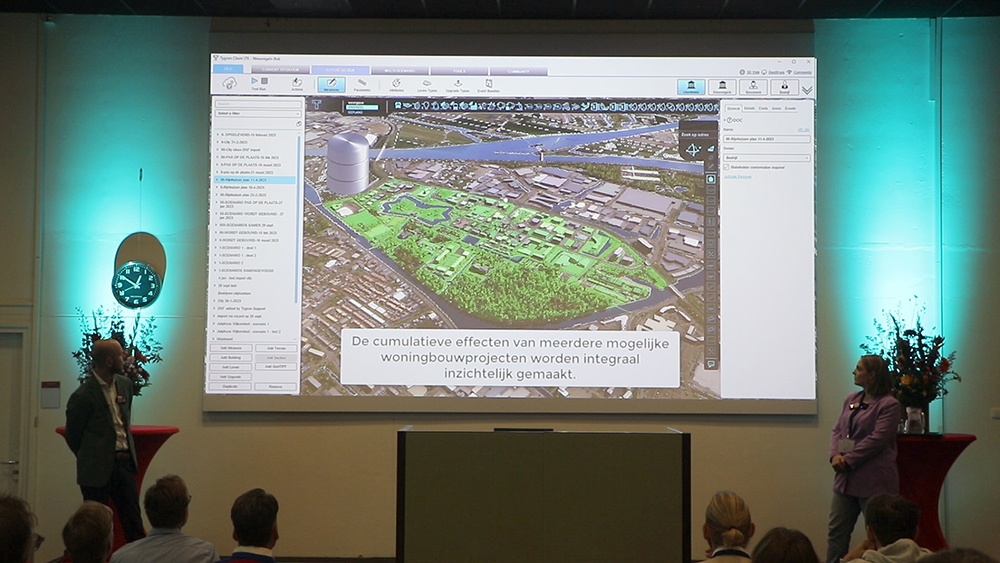Open the Levee Types icon
Viewport: 1000px width, 563px height.
[427, 84]
